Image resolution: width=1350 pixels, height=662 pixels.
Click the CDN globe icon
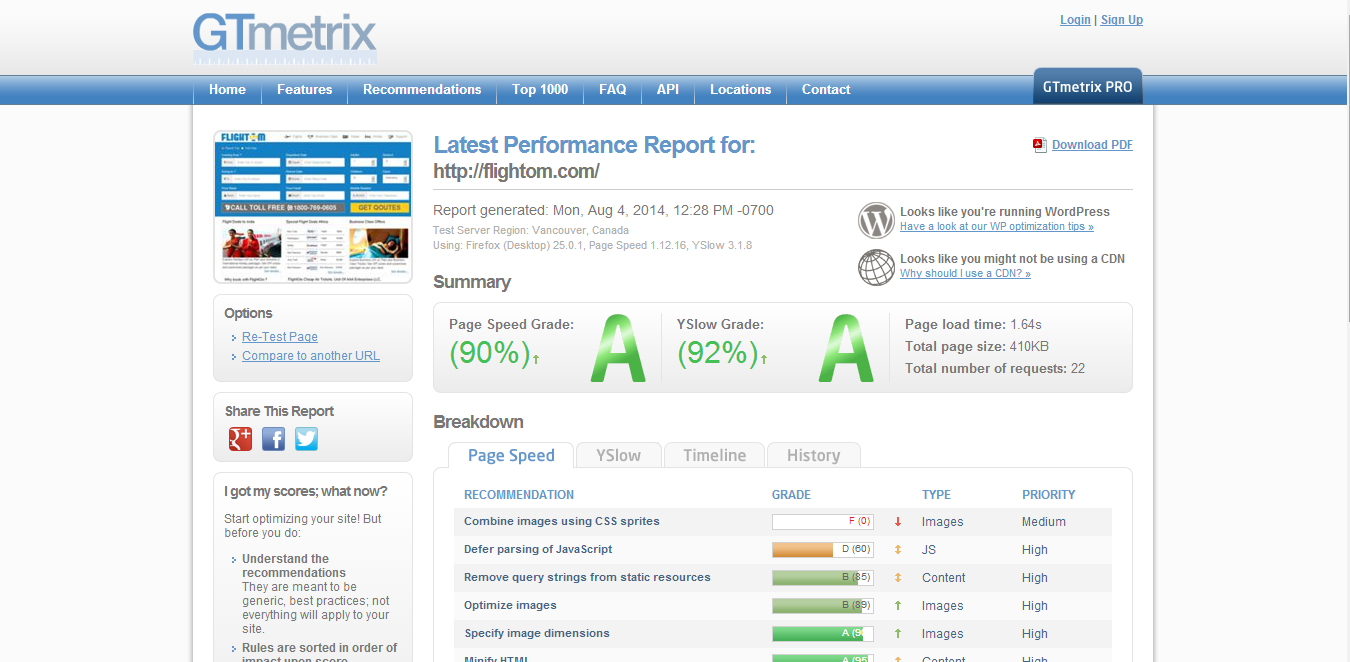pyautogui.click(x=876, y=267)
